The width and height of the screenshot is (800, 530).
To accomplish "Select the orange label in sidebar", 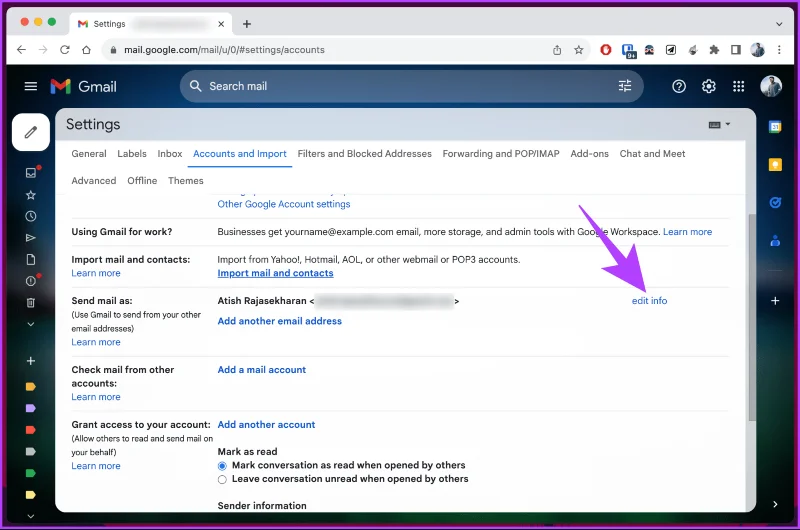I will [31, 387].
